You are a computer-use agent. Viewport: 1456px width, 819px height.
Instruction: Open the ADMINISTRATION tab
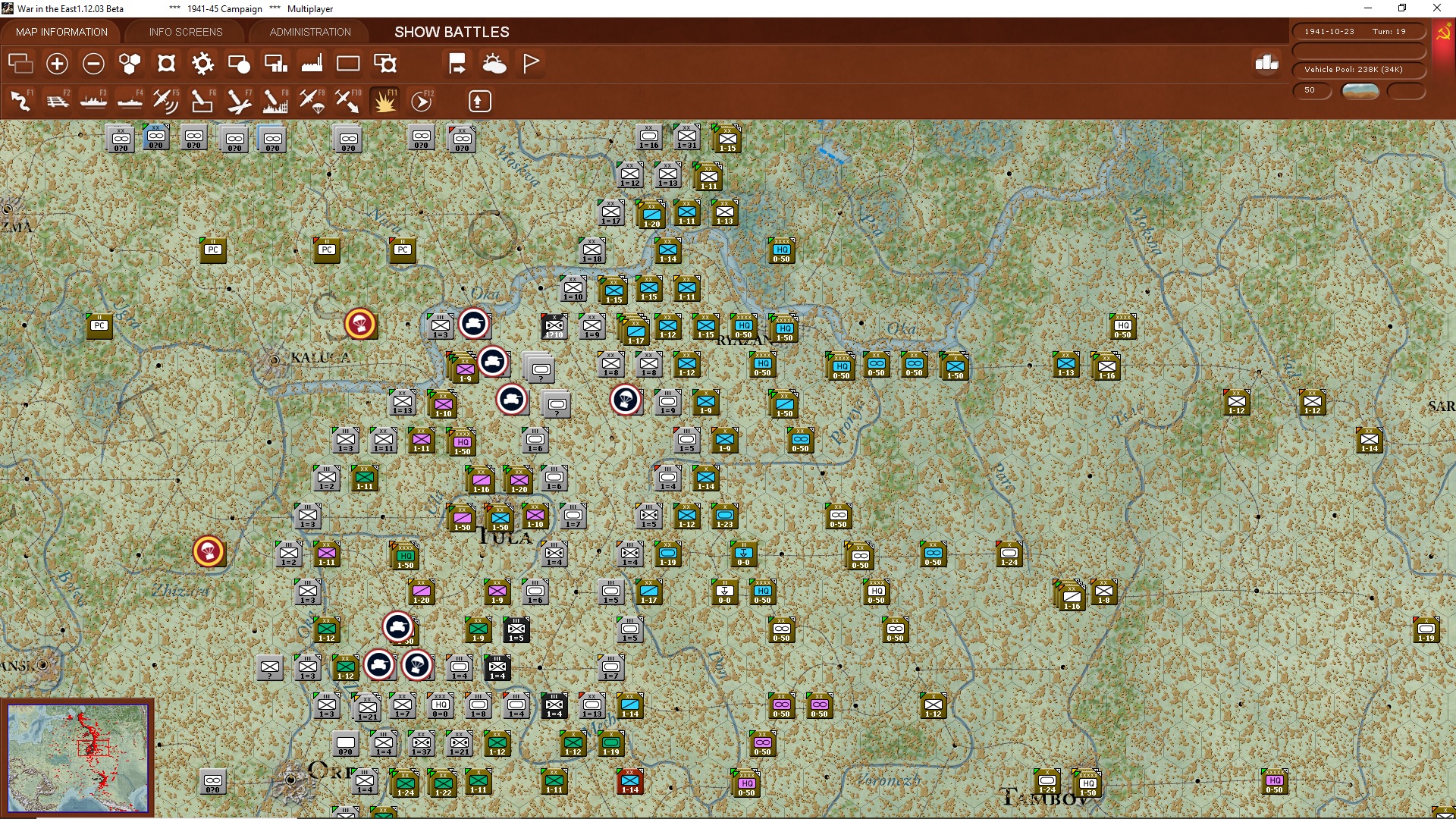point(310,32)
